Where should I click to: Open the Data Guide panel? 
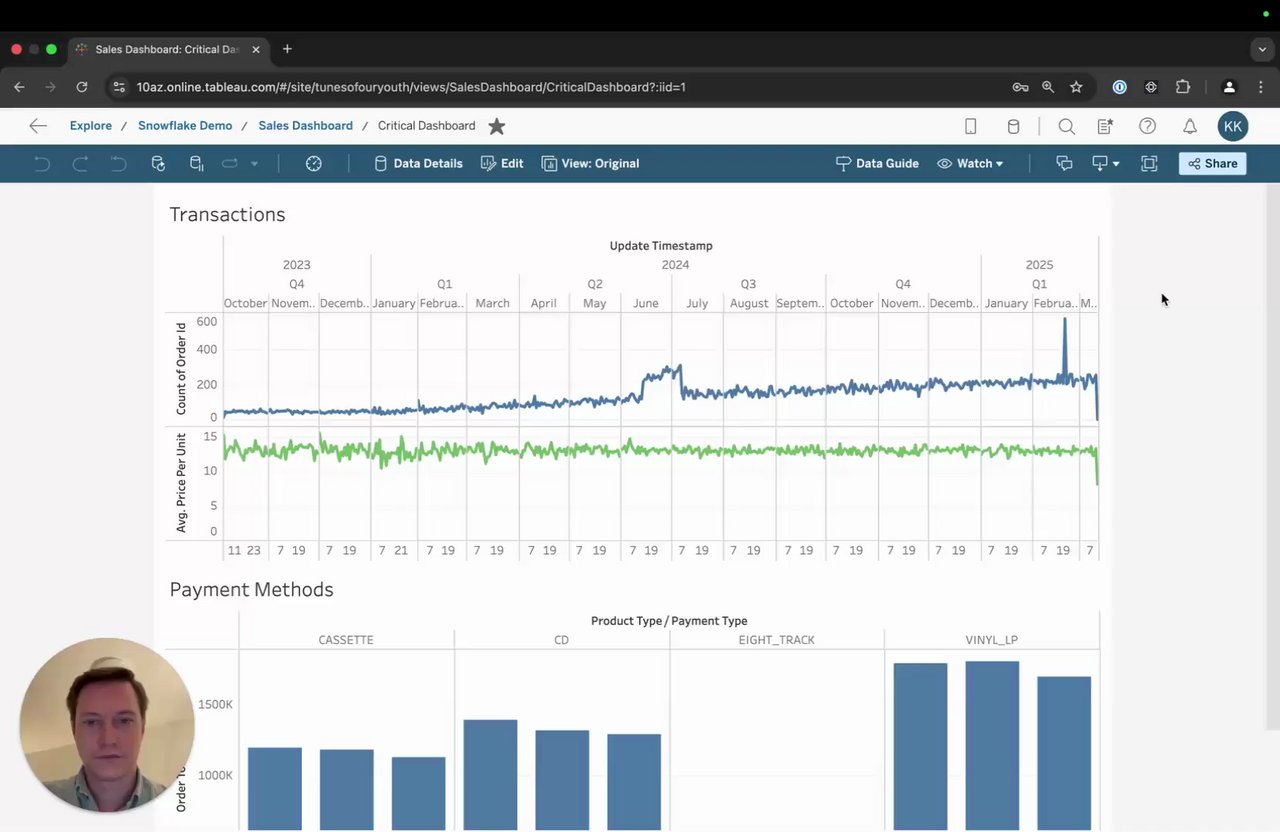[x=877, y=163]
